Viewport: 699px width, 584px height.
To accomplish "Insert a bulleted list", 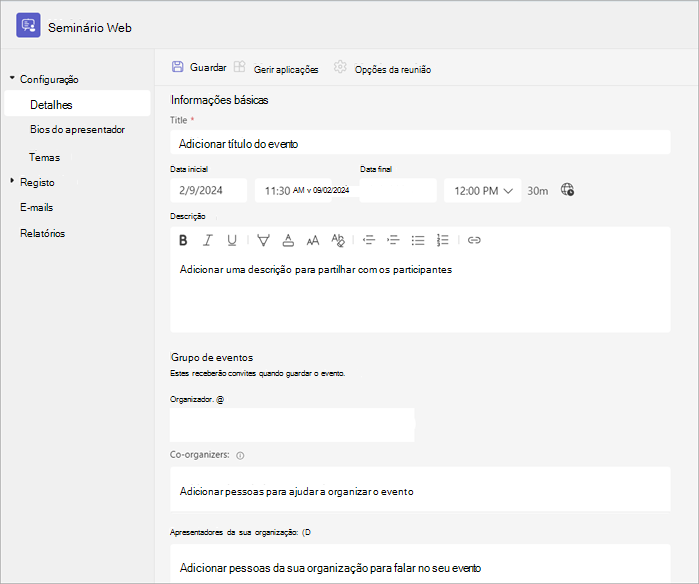I will coord(418,240).
